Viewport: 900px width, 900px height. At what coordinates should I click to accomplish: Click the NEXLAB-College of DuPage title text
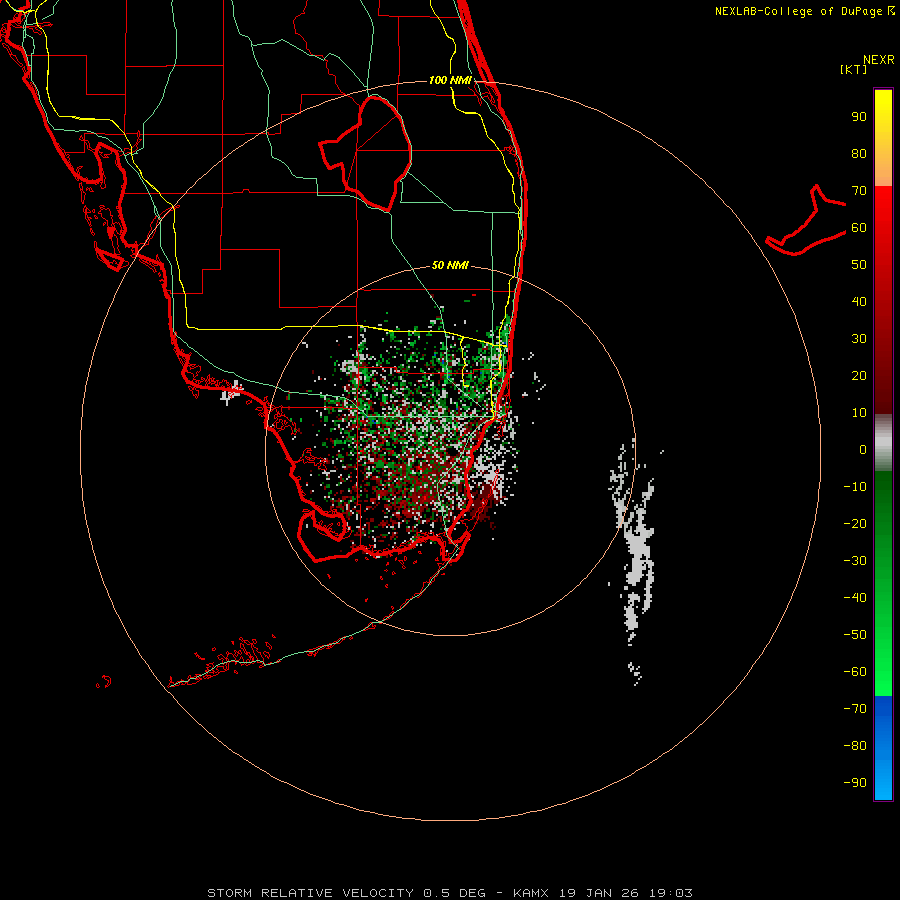pyautogui.click(x=798, y=11)
